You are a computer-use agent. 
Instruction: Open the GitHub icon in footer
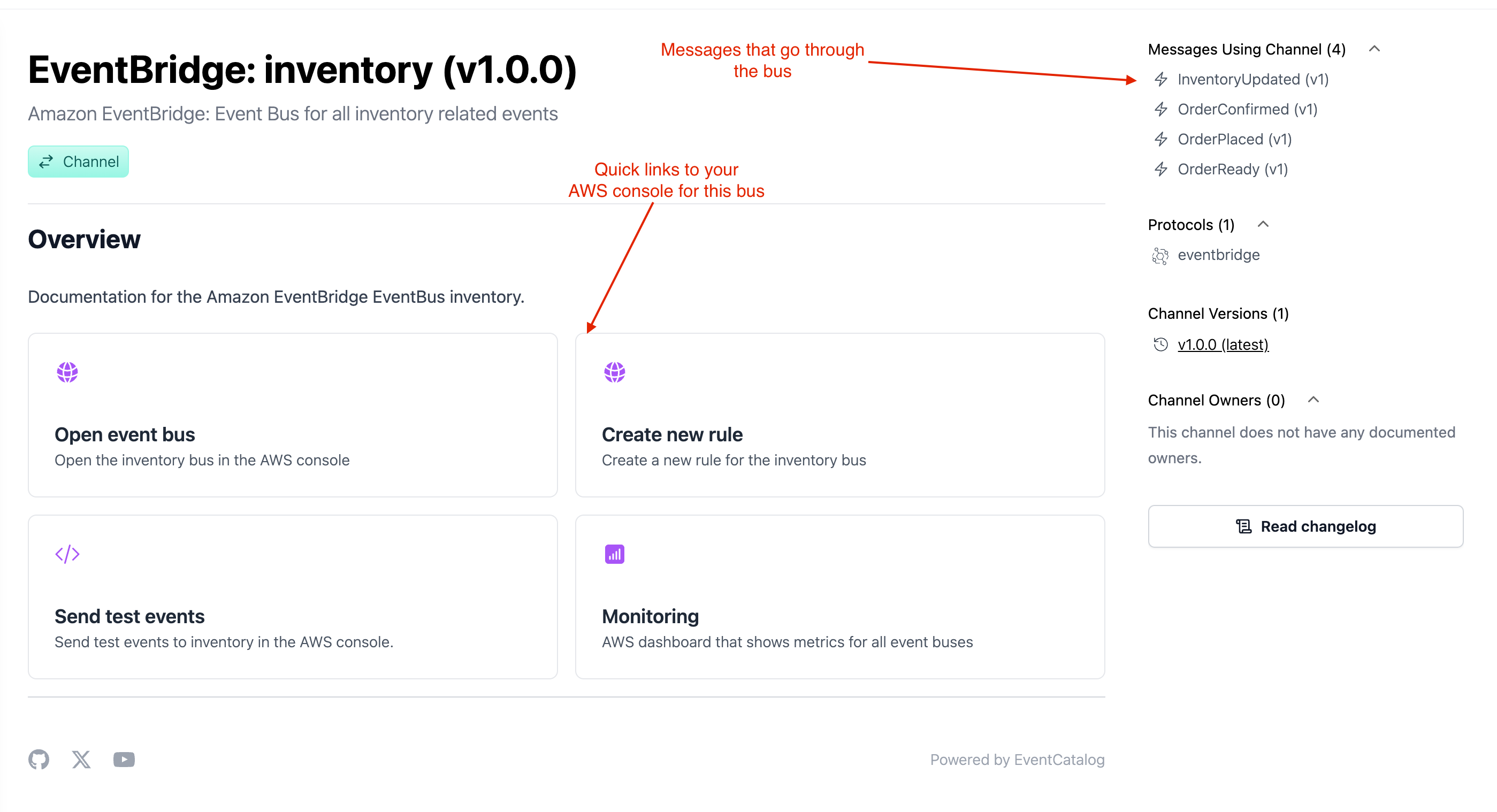tap(39, 759)
